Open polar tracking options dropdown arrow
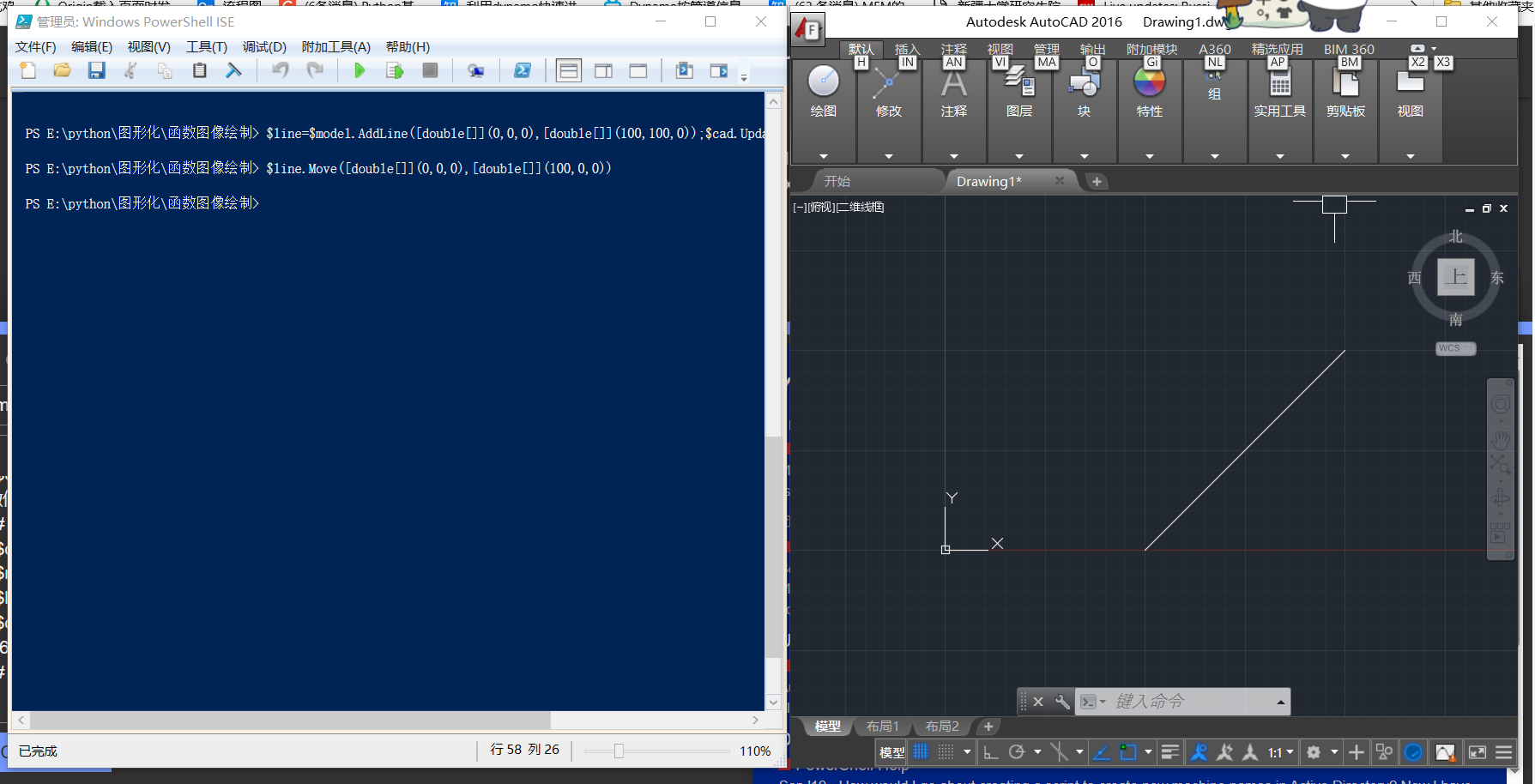The image size is (1535, 784). coord(1037,752)
